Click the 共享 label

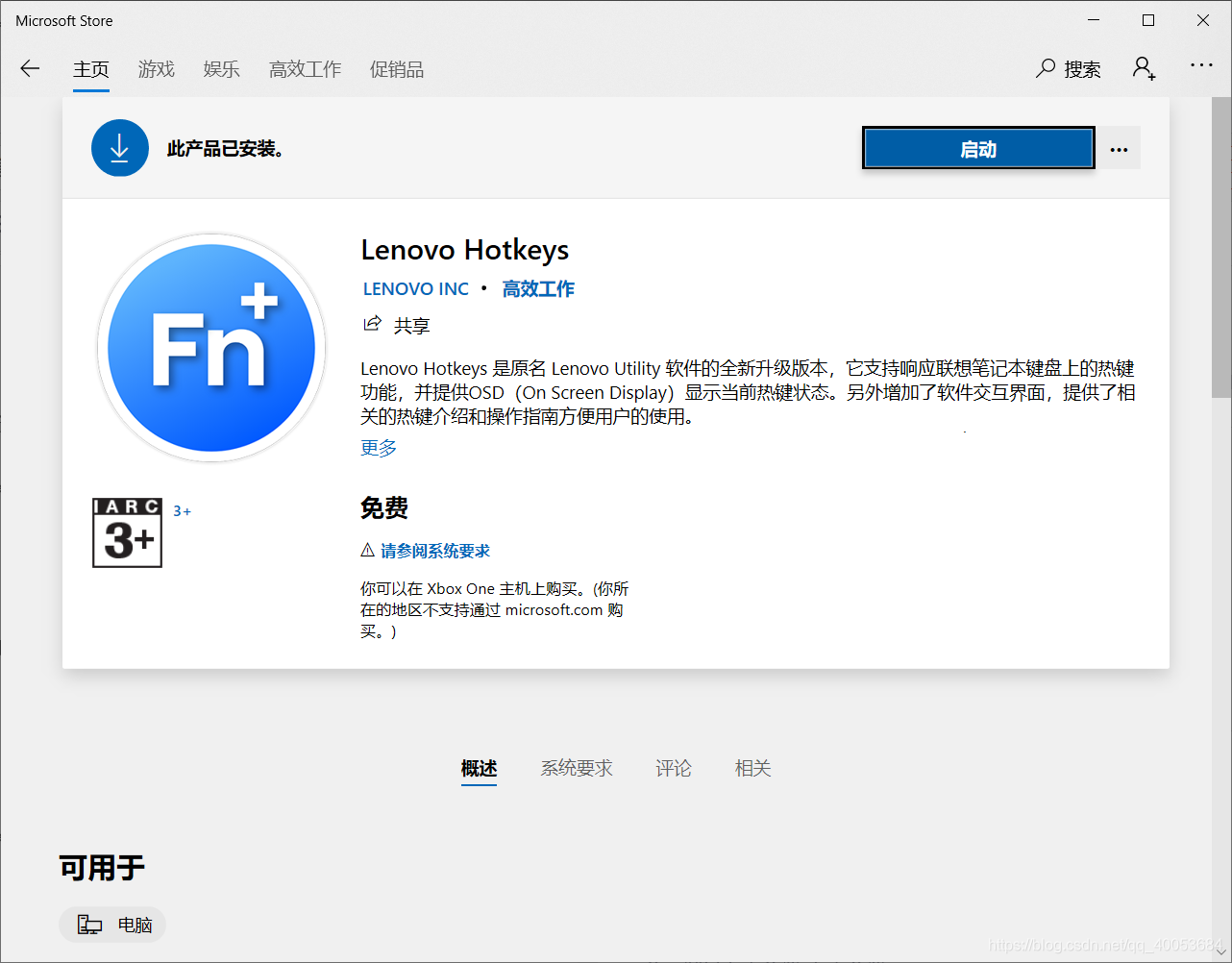412,326
